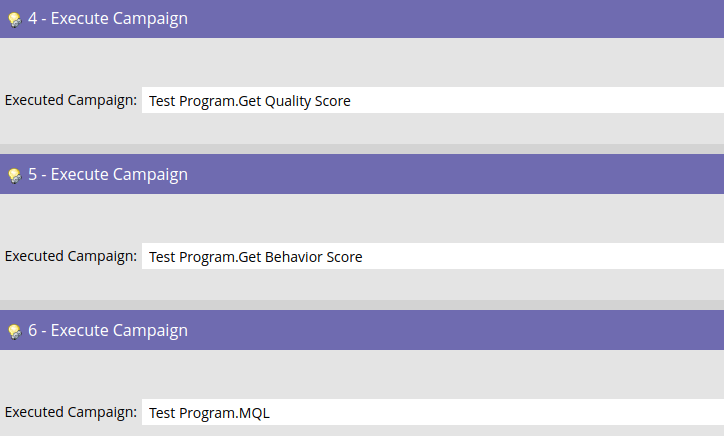This screenshot has width=724, height=436.
Task: Click the Executed Campaign label in step 4
Action: pos(71,100)
